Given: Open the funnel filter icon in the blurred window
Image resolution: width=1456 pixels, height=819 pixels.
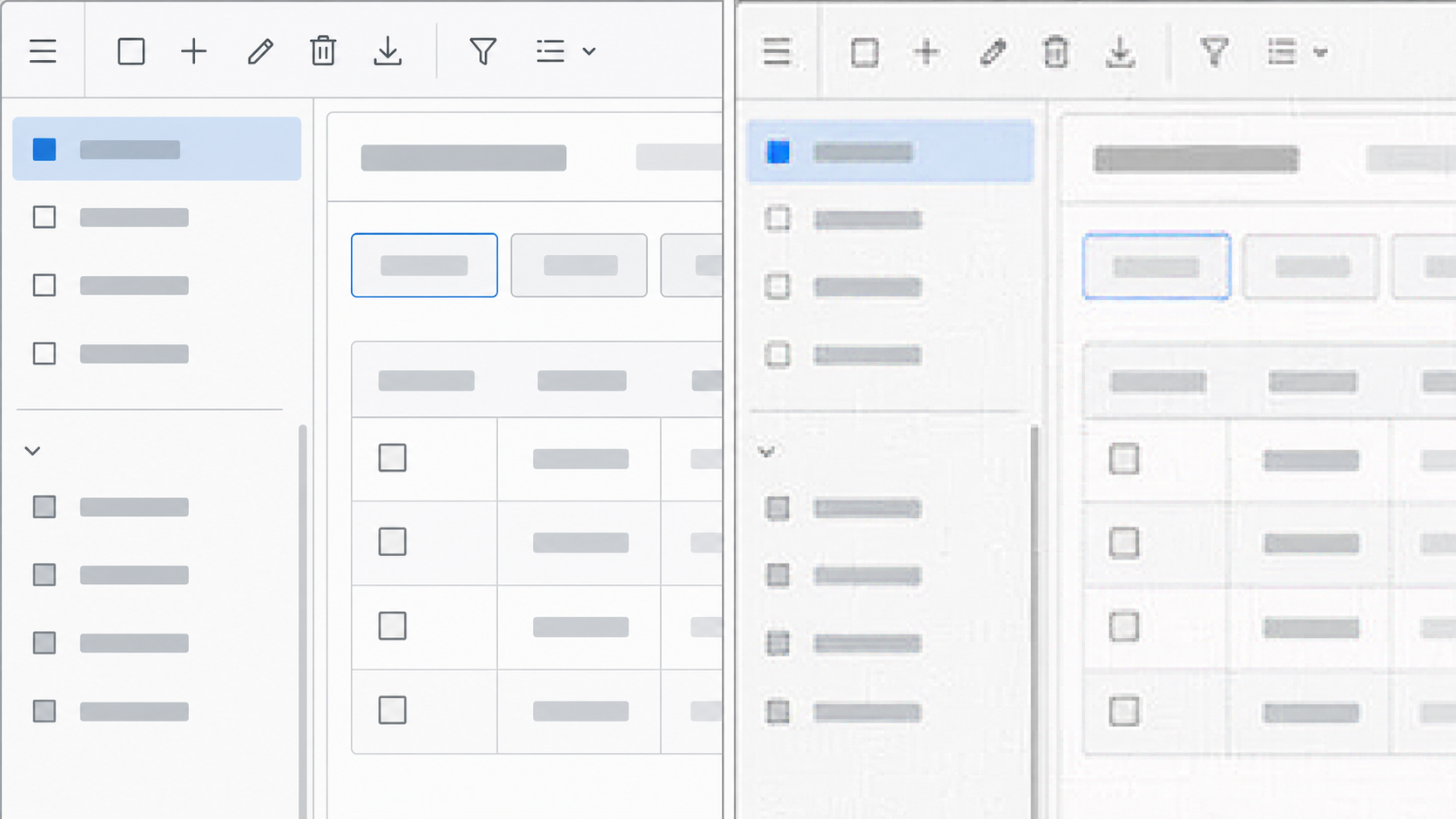Looking at the screenshot, I should (1215, 52).
